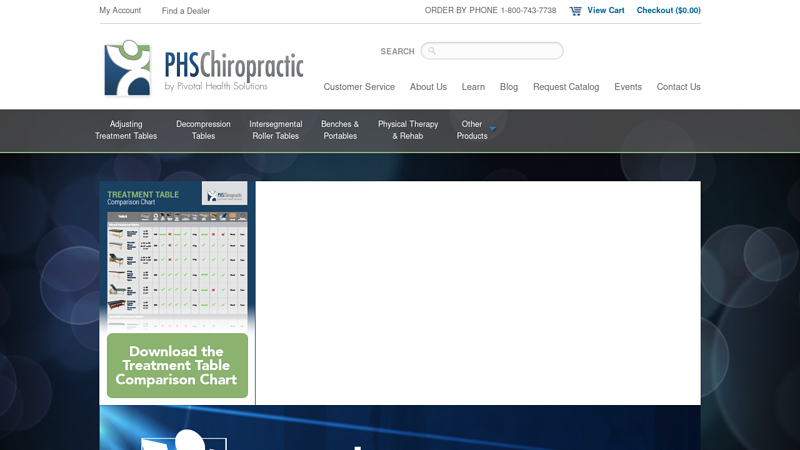
Task: Click in the search input field
Action: click(498, 51)
